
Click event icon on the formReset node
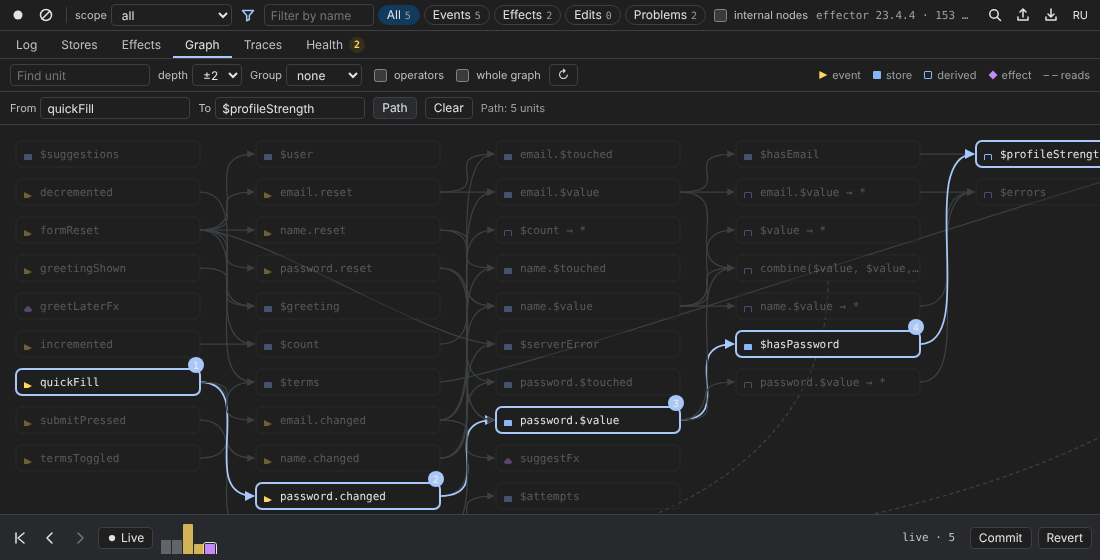[28, 232]
